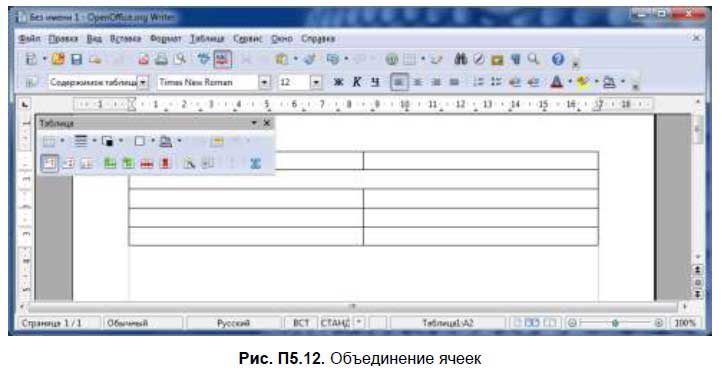
Task: Click the Print document icon
Action: point(161,59)
